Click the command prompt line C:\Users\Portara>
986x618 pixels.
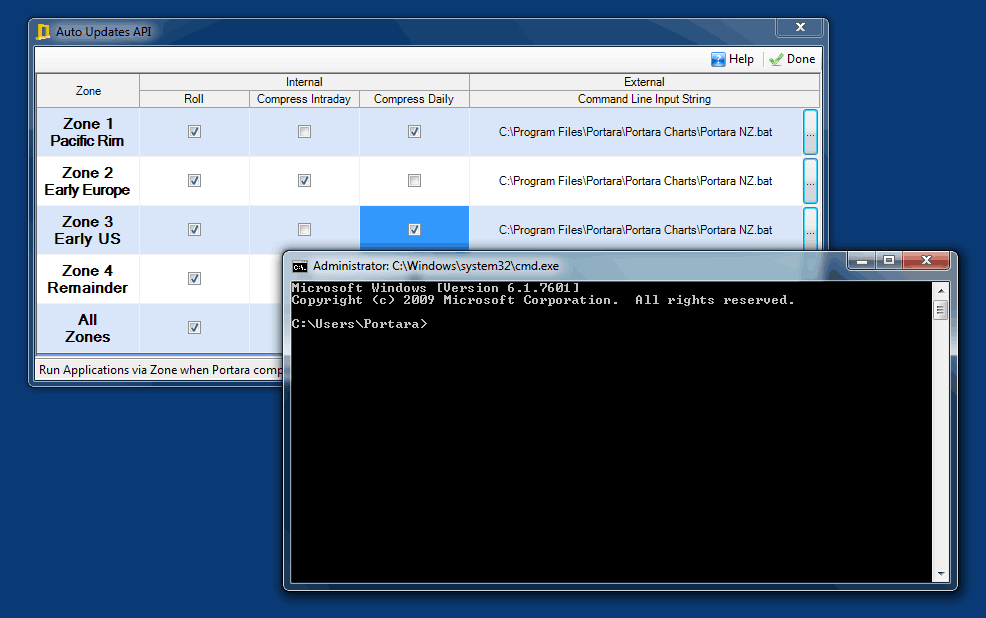359,324
